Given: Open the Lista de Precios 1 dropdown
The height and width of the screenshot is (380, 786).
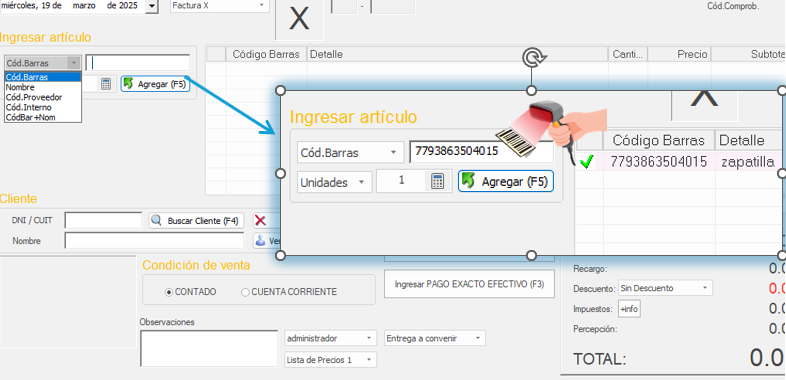Looking at the screenshot, I should [x=330, y=360].
